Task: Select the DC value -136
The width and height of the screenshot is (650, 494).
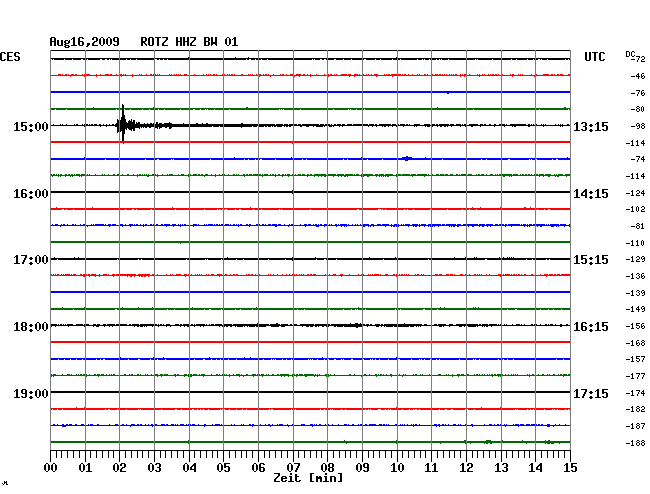Action: tap(635, 276)
